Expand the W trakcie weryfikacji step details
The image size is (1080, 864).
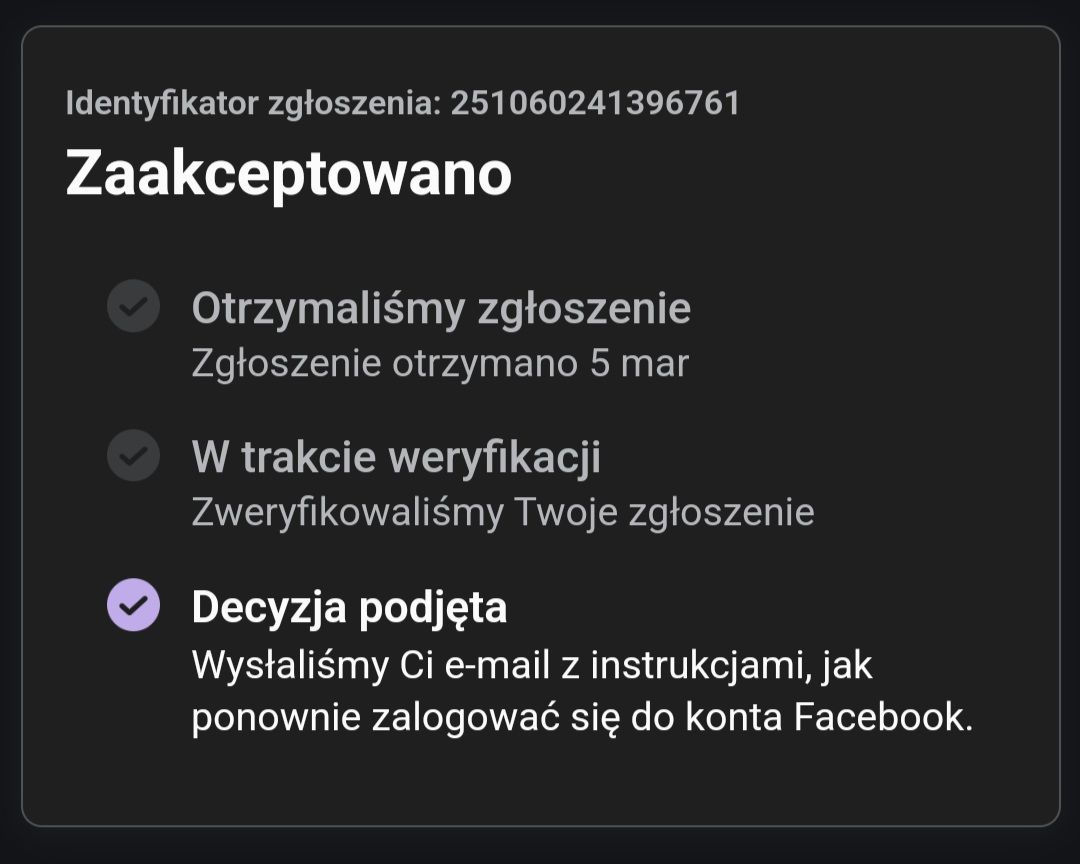(395, 455)
